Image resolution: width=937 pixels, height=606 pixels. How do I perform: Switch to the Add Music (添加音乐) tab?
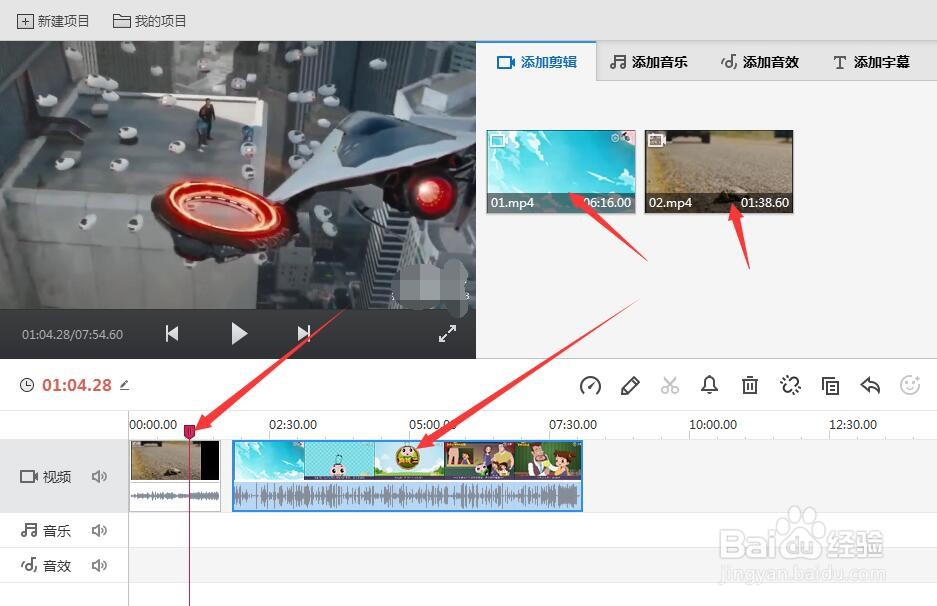coord(648,62)
